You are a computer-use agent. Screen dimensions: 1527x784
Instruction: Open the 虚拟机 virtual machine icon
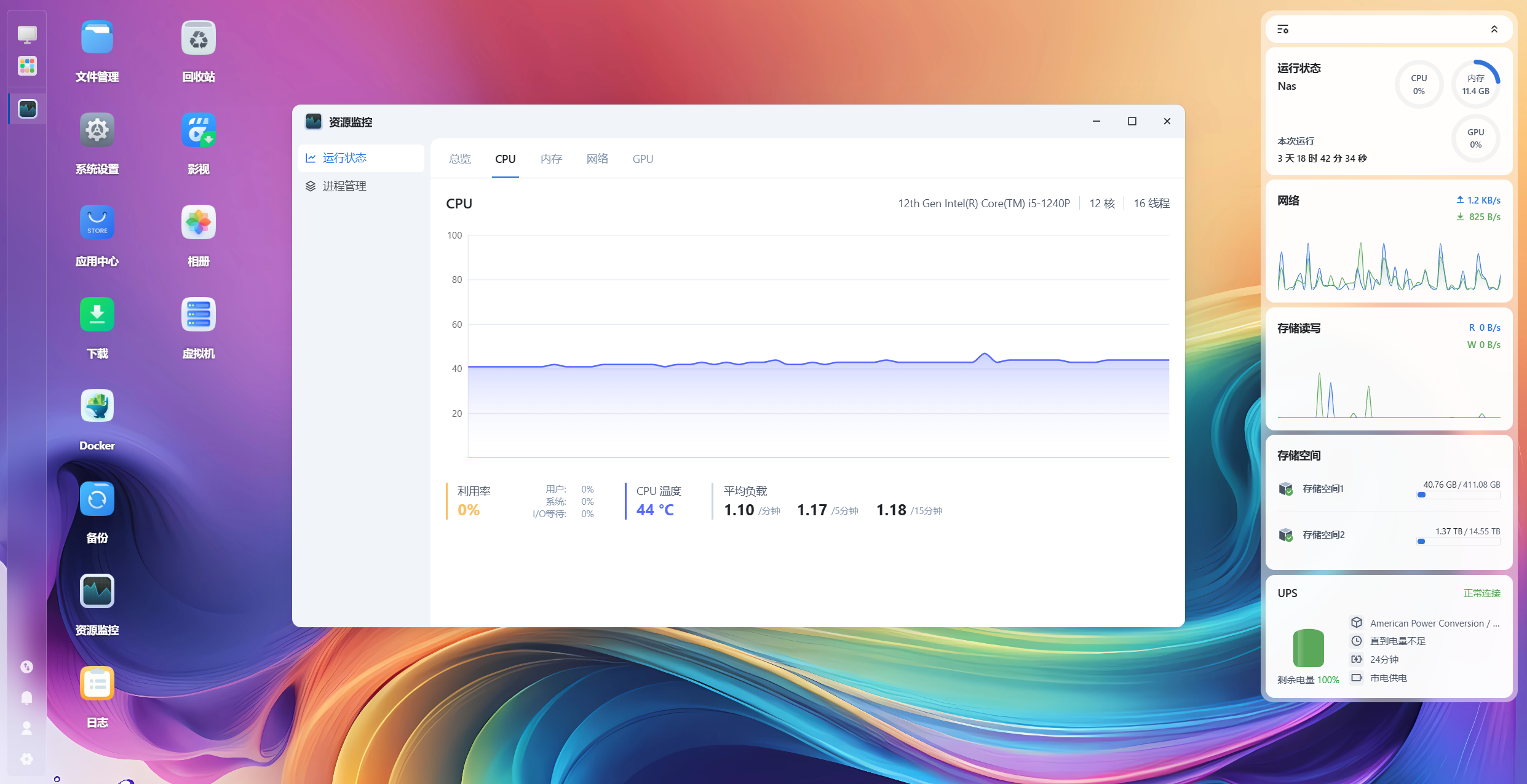pyautogui.click(x=198, y=314)
